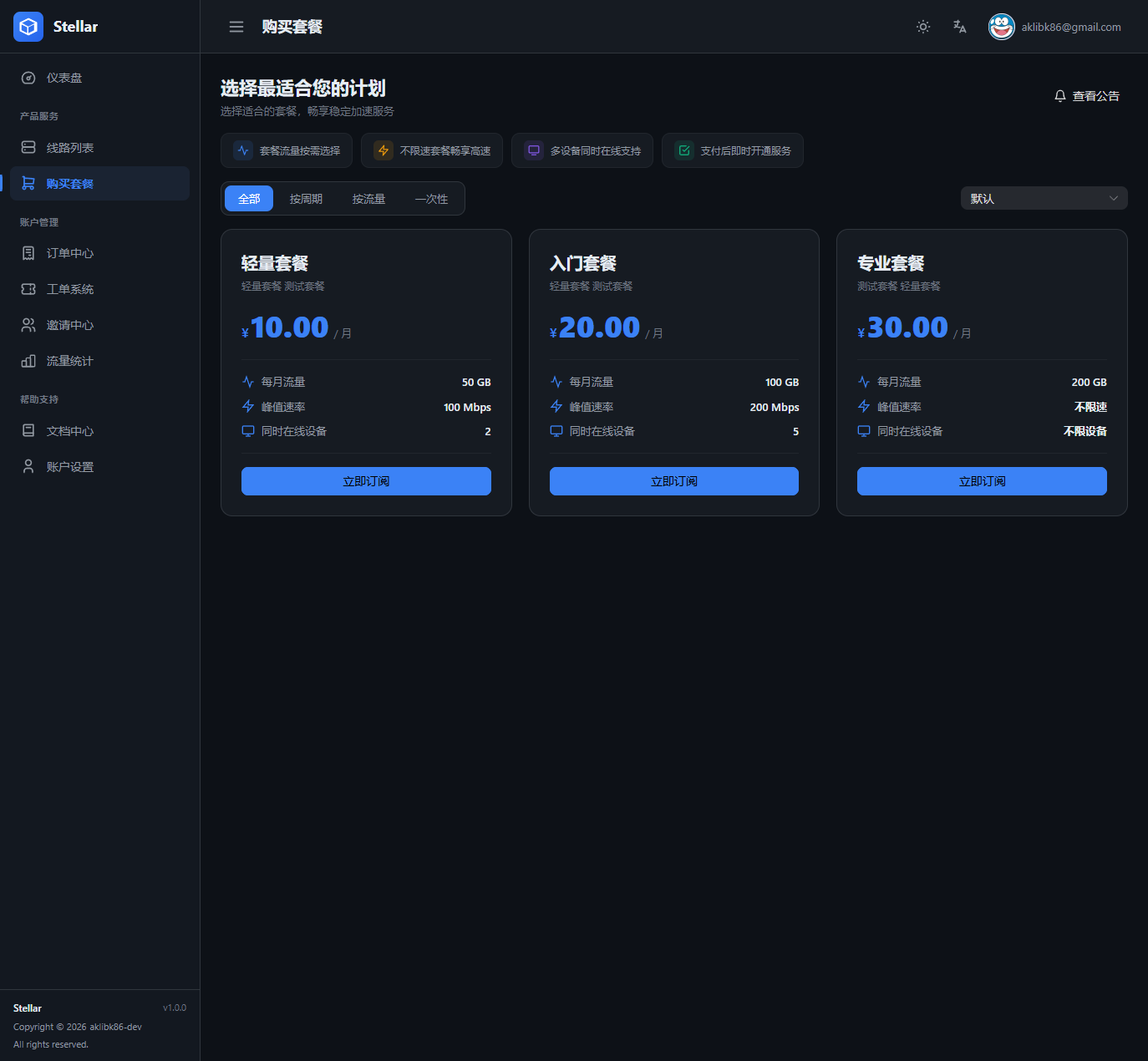Subscribe to 入门套餐 with 立即订阅

674,481
